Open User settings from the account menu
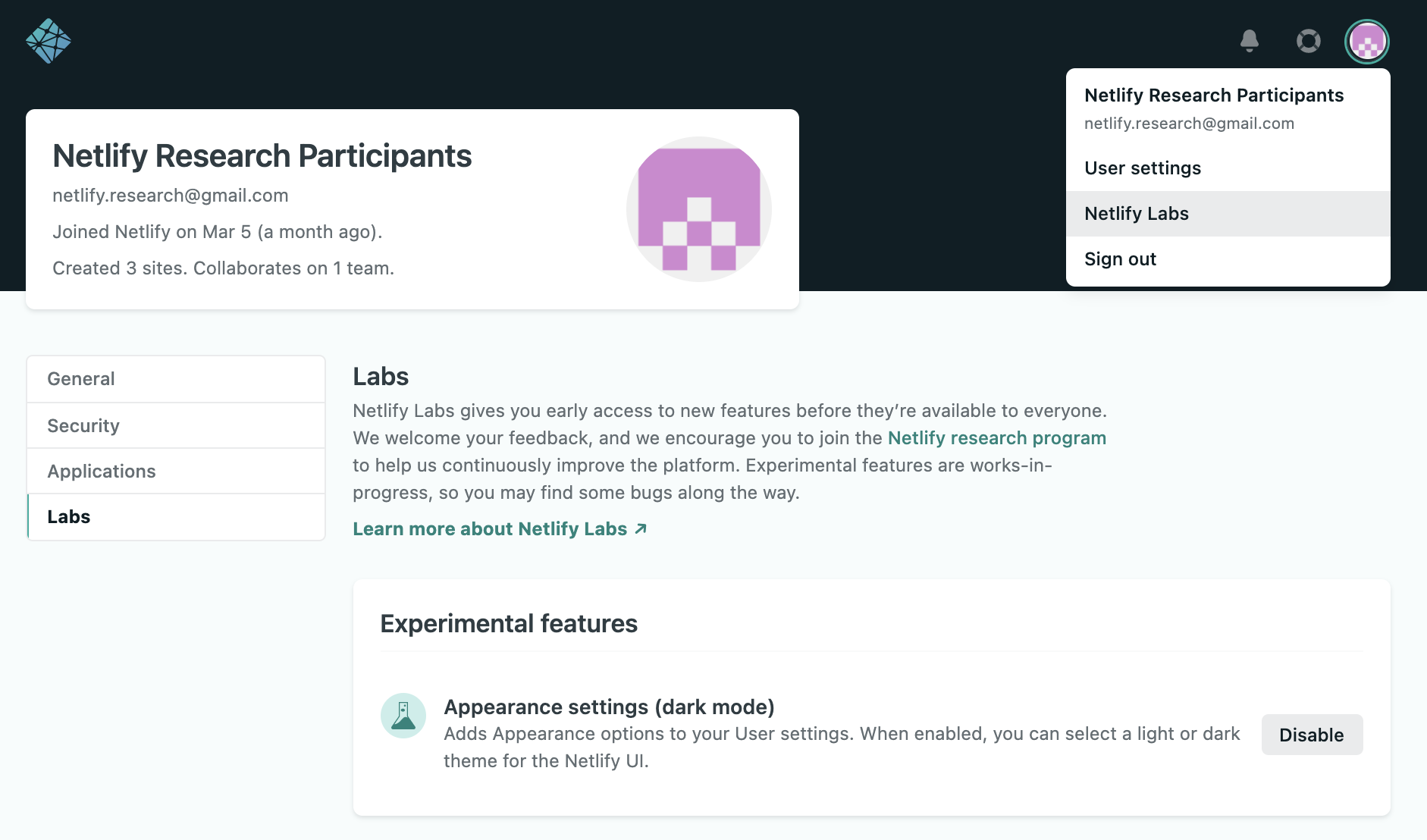Screen dimensions: 1427x840 click(1142, 168)
